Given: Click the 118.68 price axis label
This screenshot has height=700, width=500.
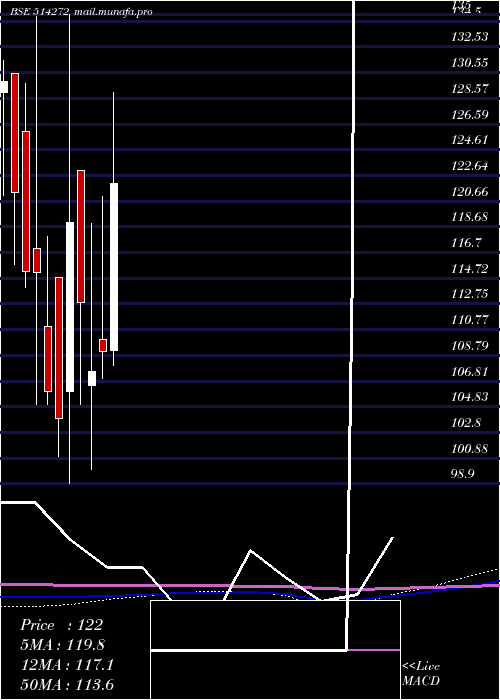Looking at the screenshot, I should tap(470, 217).
